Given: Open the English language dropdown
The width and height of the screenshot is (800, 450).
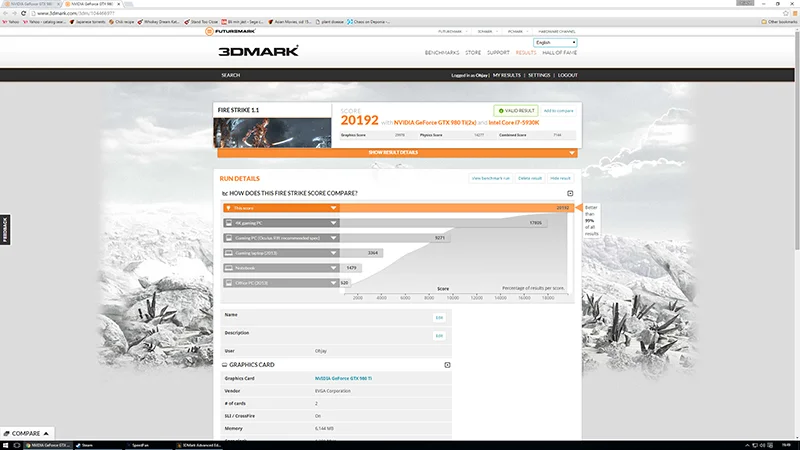Looking at the screenshot, I should (555, 42).
